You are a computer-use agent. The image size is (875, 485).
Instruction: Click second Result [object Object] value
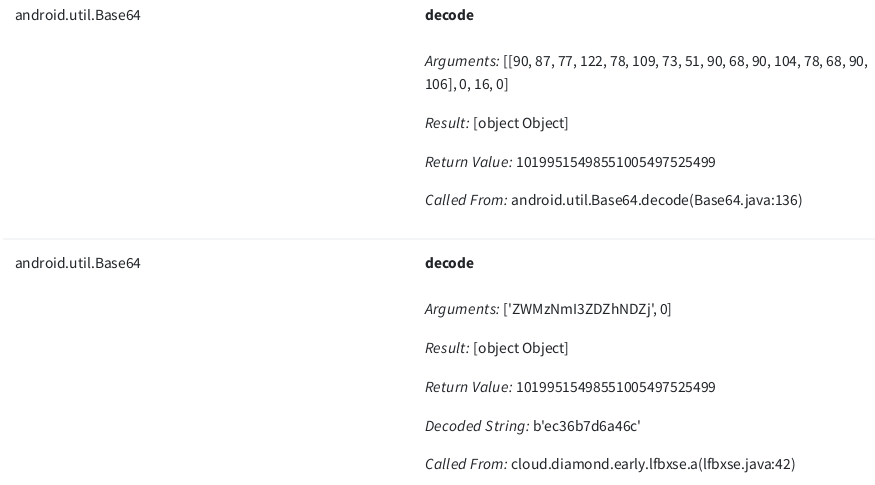pos(521,348)
